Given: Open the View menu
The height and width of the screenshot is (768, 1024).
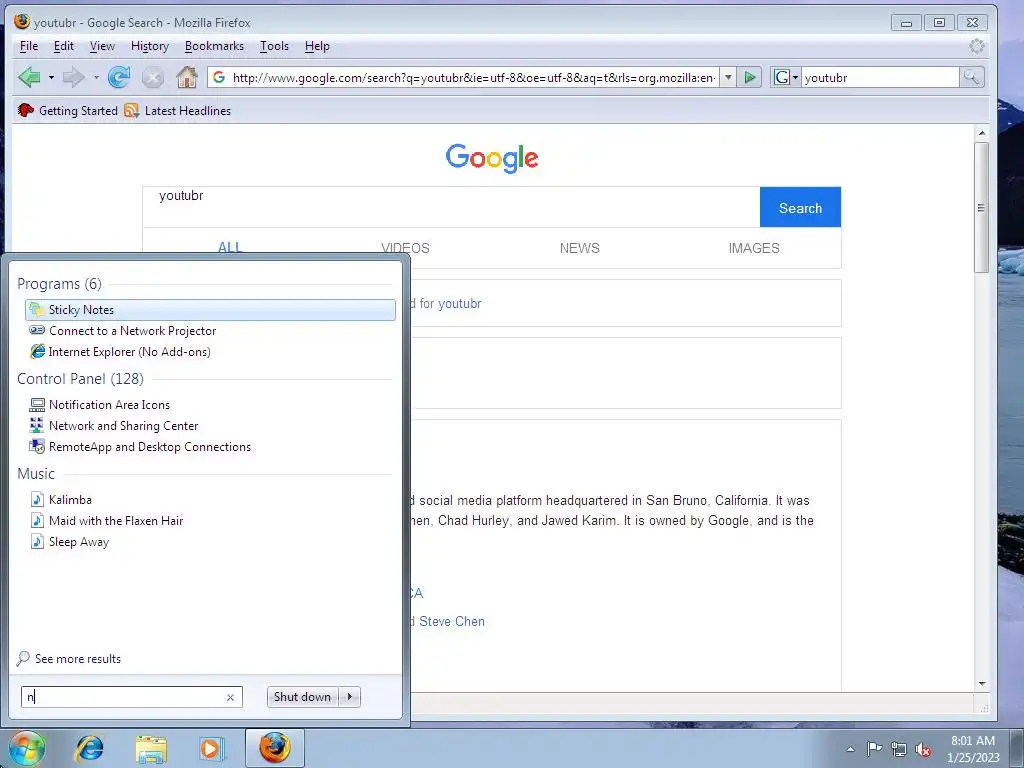Looking at the screenshot, I should point(102,46).
